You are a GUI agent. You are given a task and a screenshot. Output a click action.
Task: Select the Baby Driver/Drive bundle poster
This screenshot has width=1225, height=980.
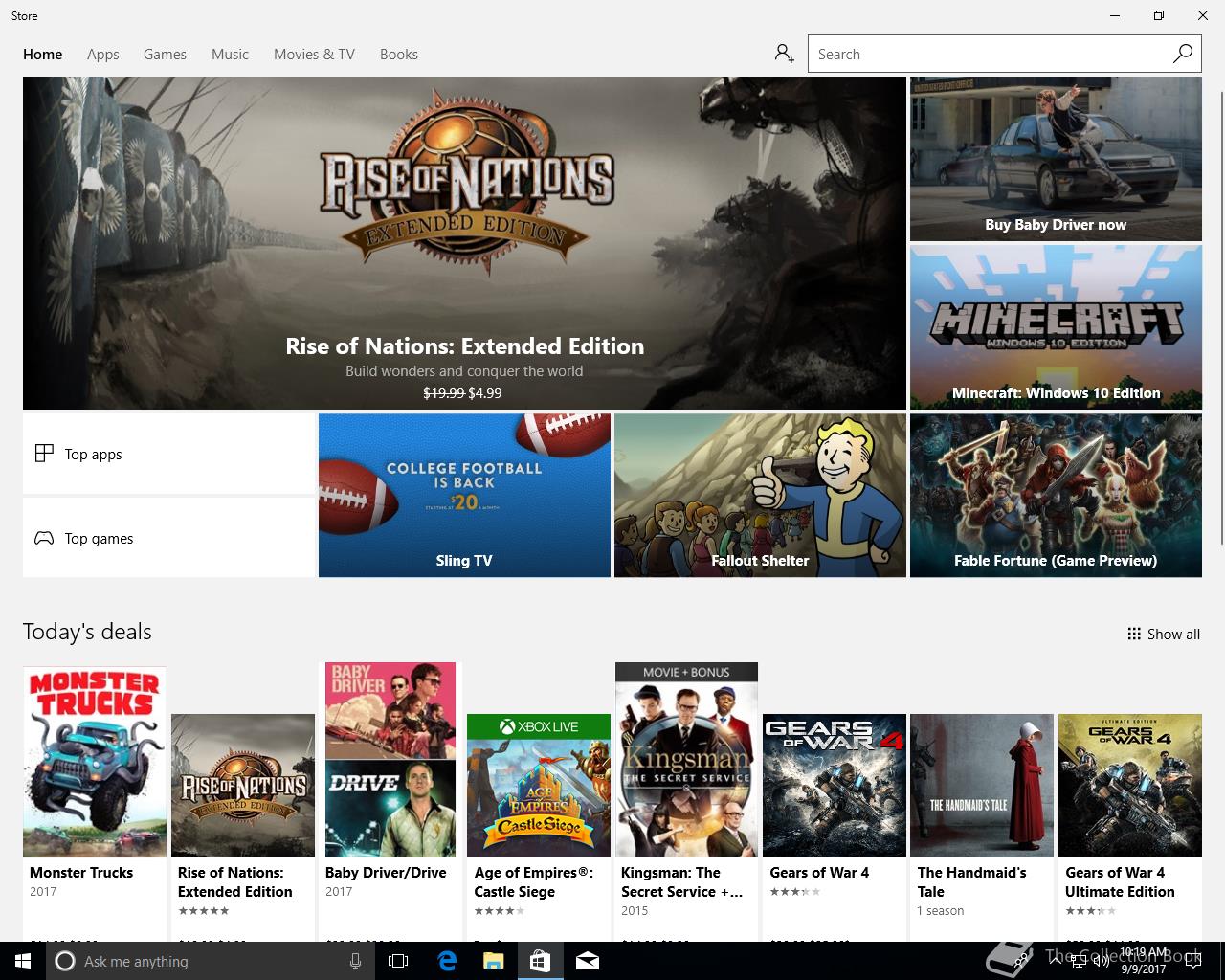click(390, 760)
